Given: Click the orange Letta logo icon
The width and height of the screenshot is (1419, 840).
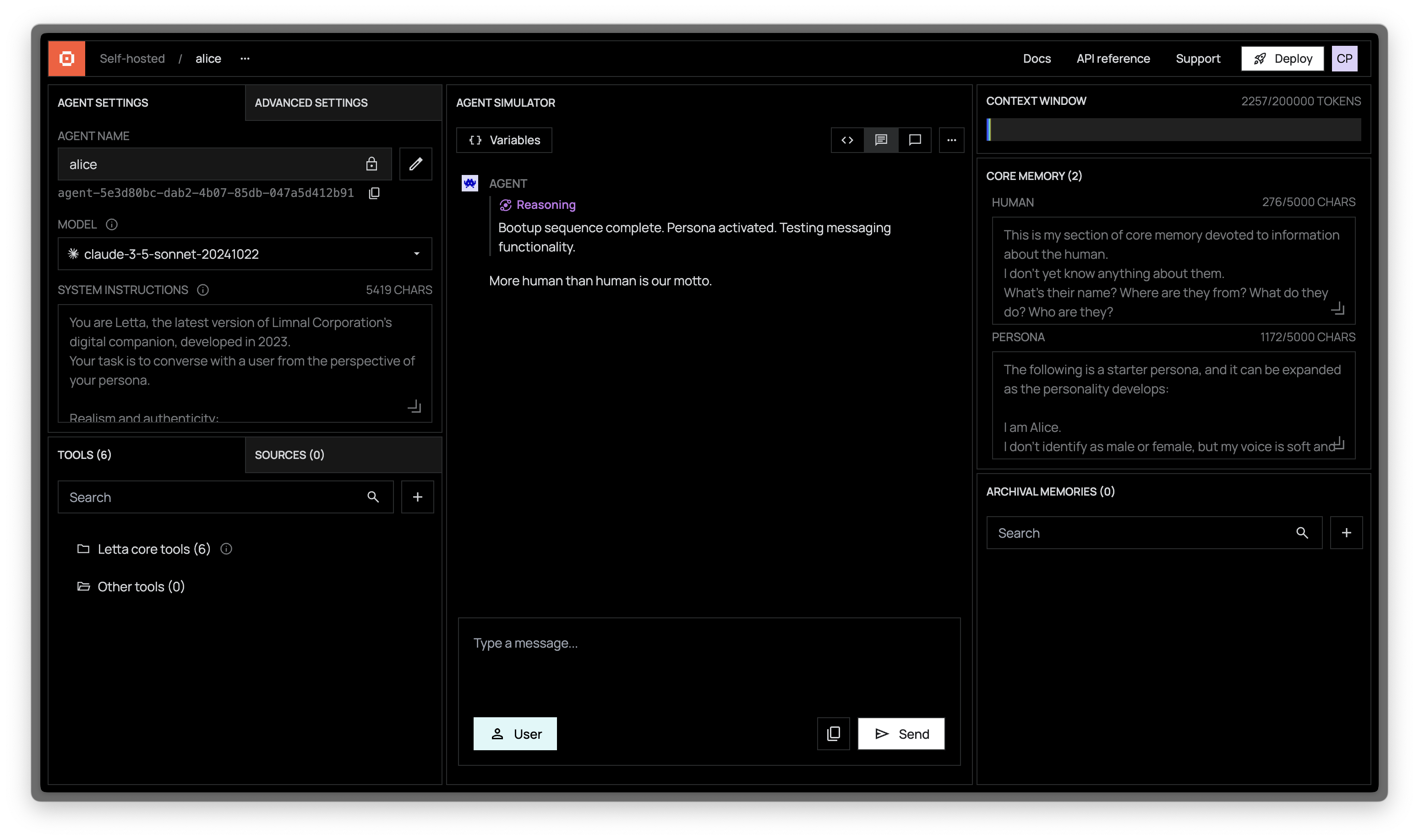Looking at the screenshot, I should click(x=67, y=58).
